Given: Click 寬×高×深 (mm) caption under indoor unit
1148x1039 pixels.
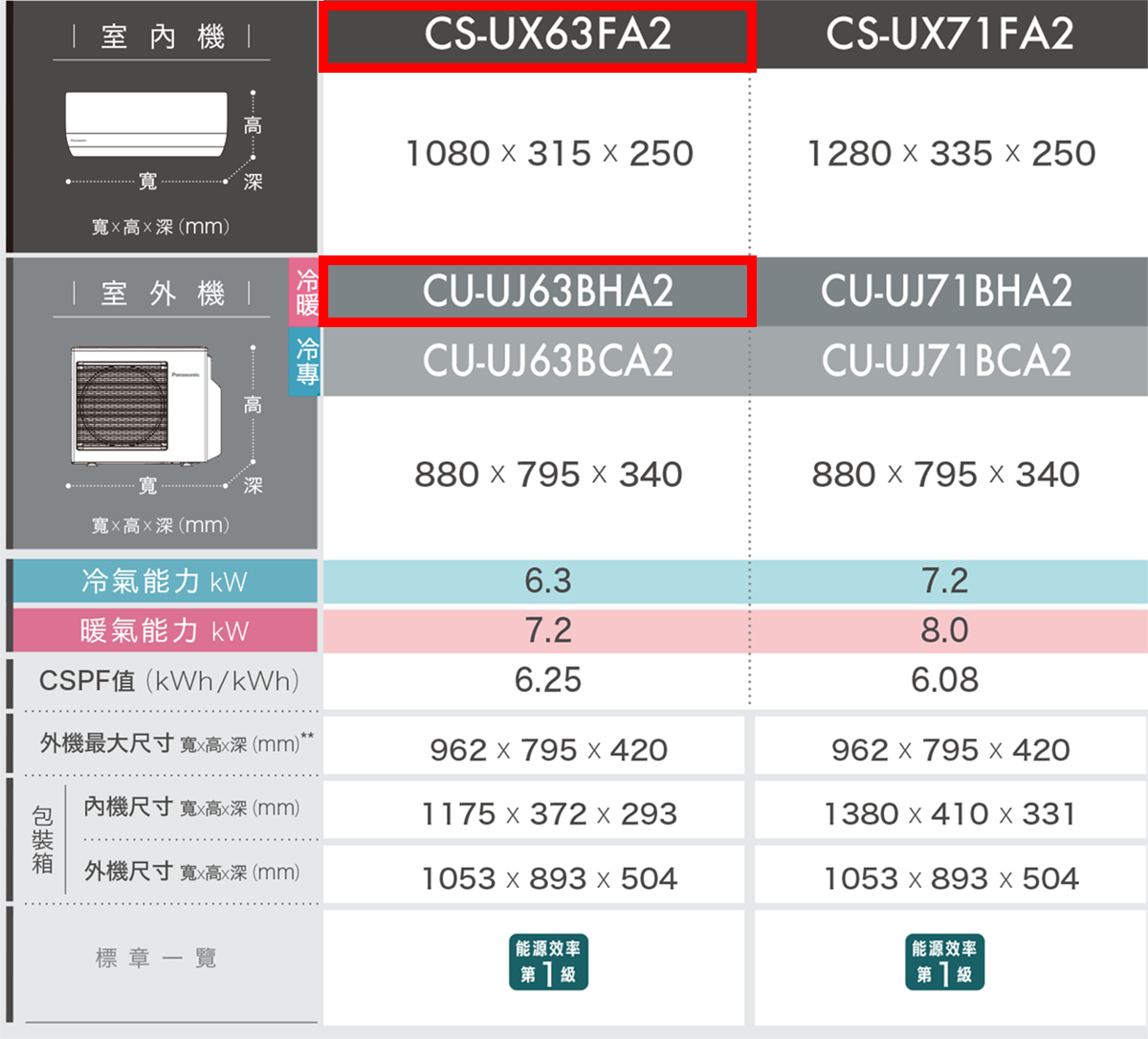Looking at the screenshot, I should coord(161,227).
